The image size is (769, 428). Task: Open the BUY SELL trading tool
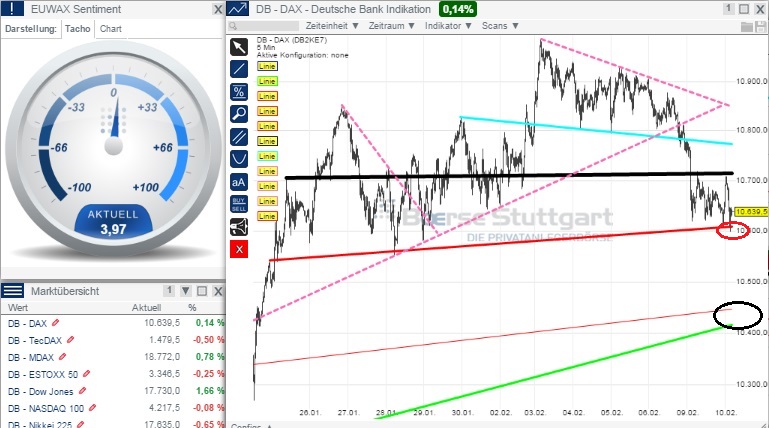[239, 204]
